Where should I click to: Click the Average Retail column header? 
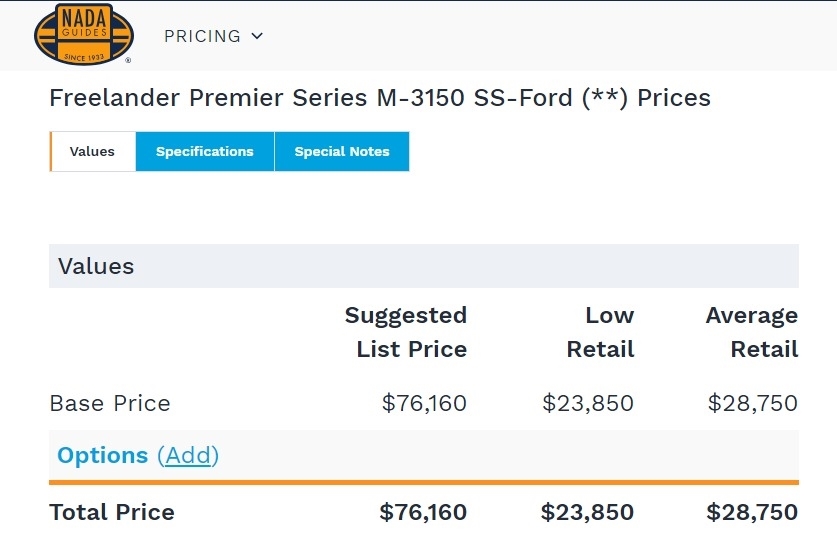752,332
